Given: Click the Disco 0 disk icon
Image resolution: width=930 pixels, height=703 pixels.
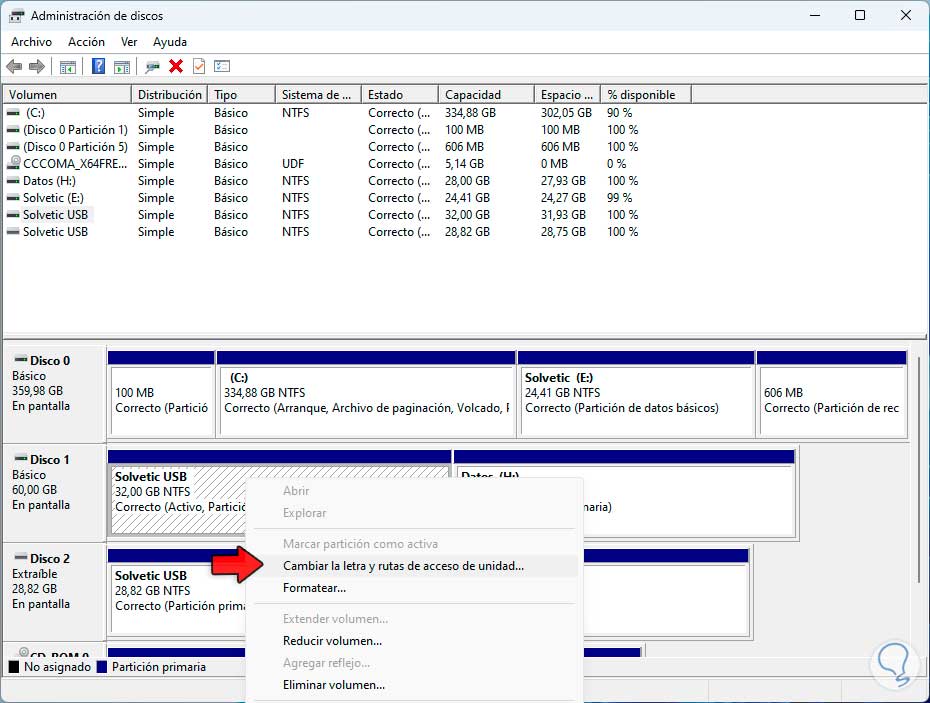Looking at the screenshot, I should click(21, 360).
